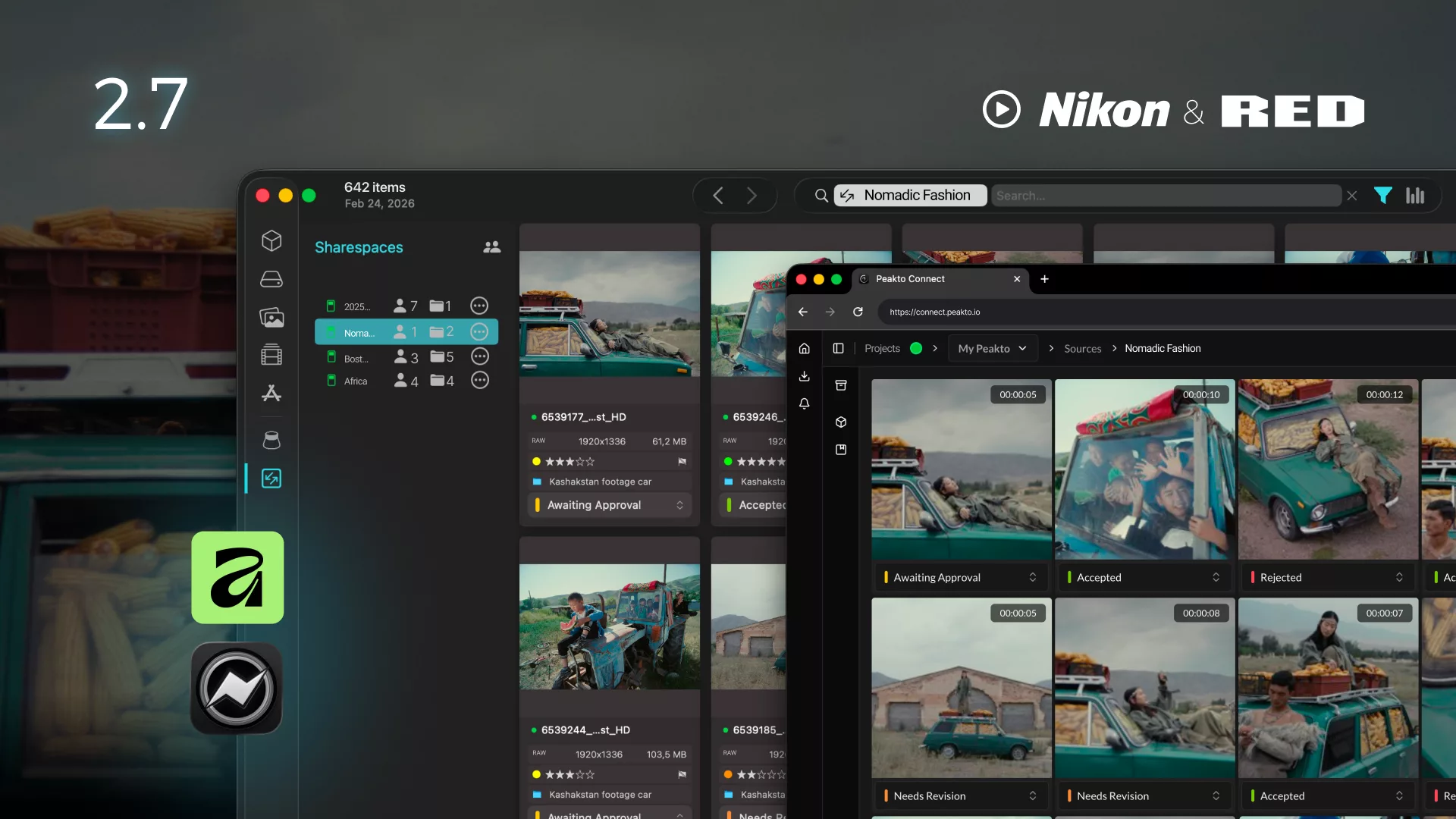This screenshot has width=1456, height=819.
Task: Toggle the Peakto Connect sidebar panel button
Action: 838,349
